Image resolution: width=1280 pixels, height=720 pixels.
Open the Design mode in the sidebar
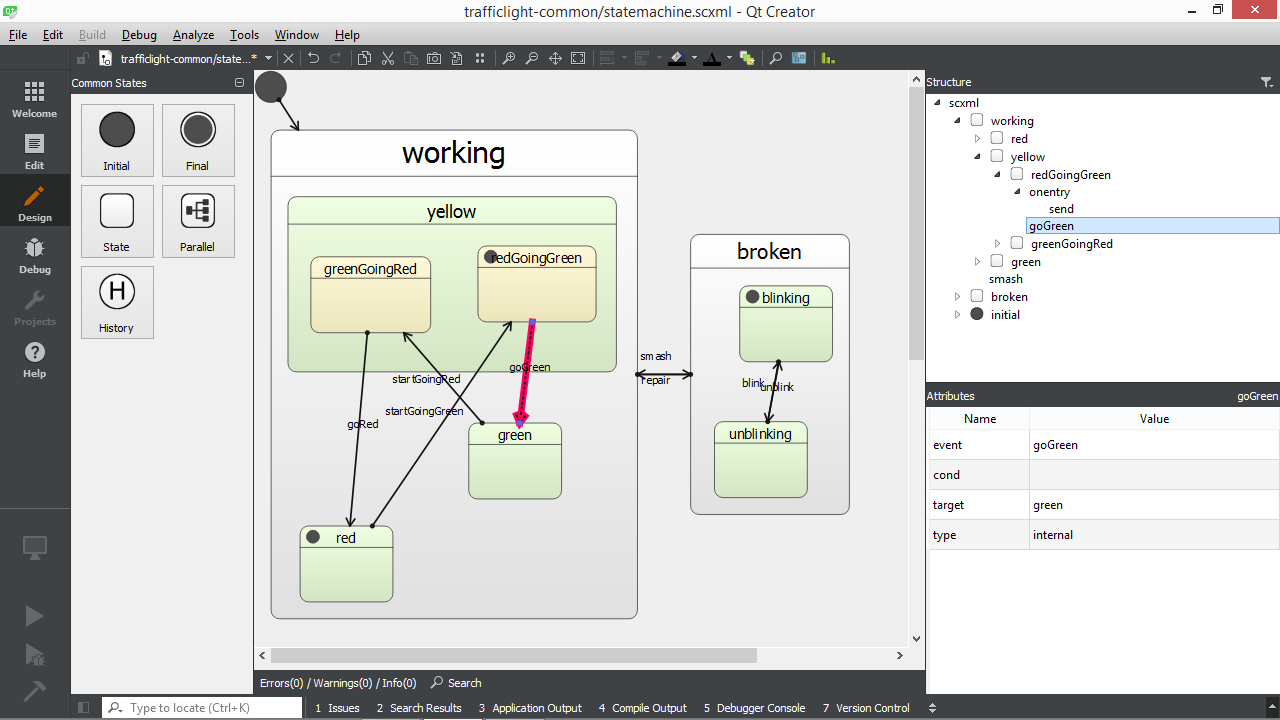(35, 203)
